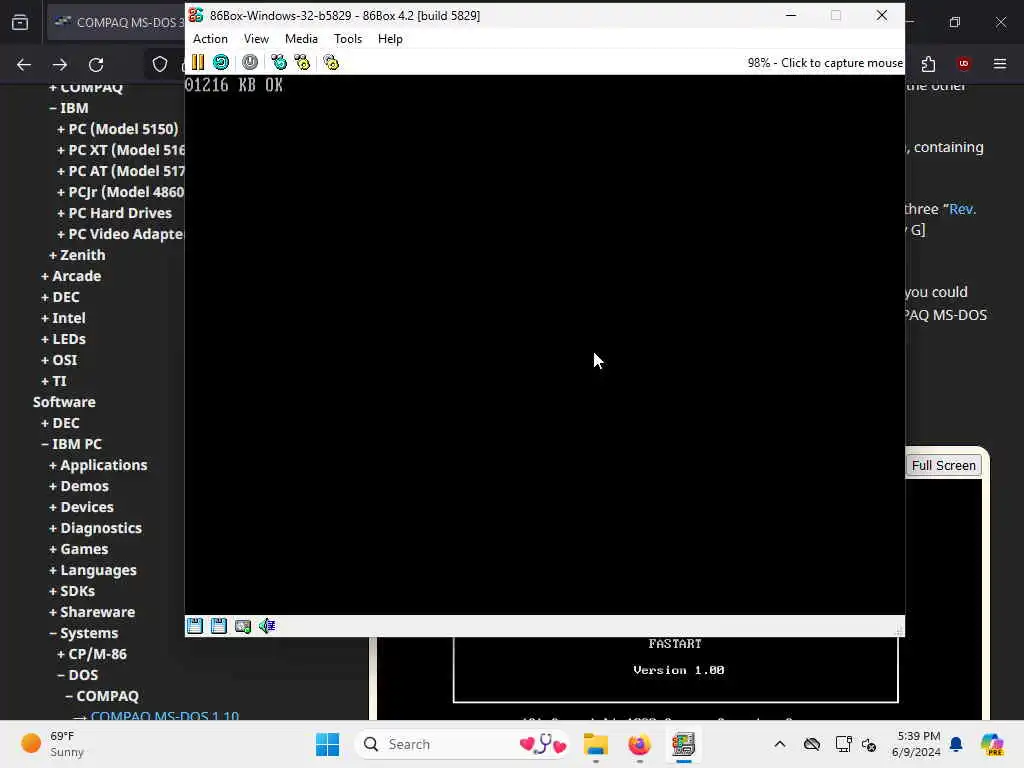Click the uBlock Origin extension icon

coord(964,64)
